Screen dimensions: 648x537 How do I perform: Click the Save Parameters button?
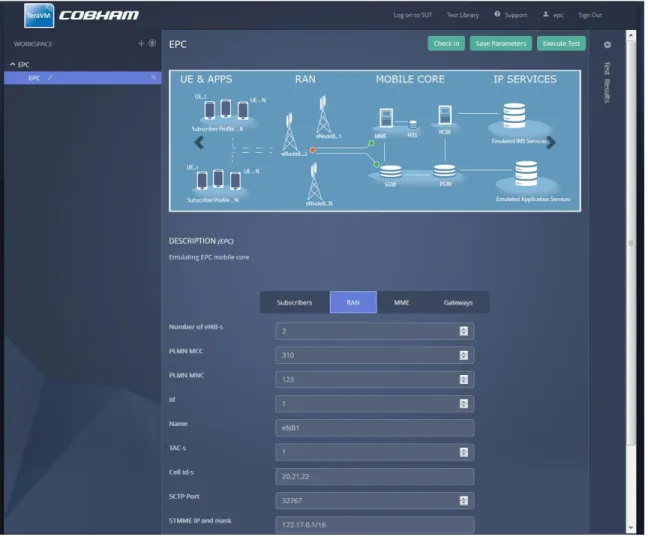(x=500, y=43)
